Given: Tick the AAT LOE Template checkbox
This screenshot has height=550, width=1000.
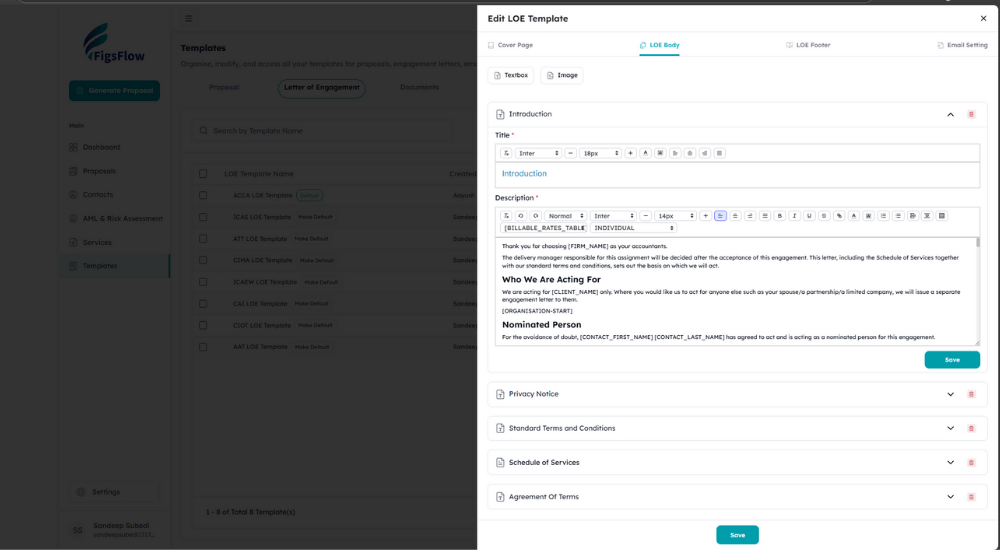Looking at the screenshot, I should tap(203, 347).
